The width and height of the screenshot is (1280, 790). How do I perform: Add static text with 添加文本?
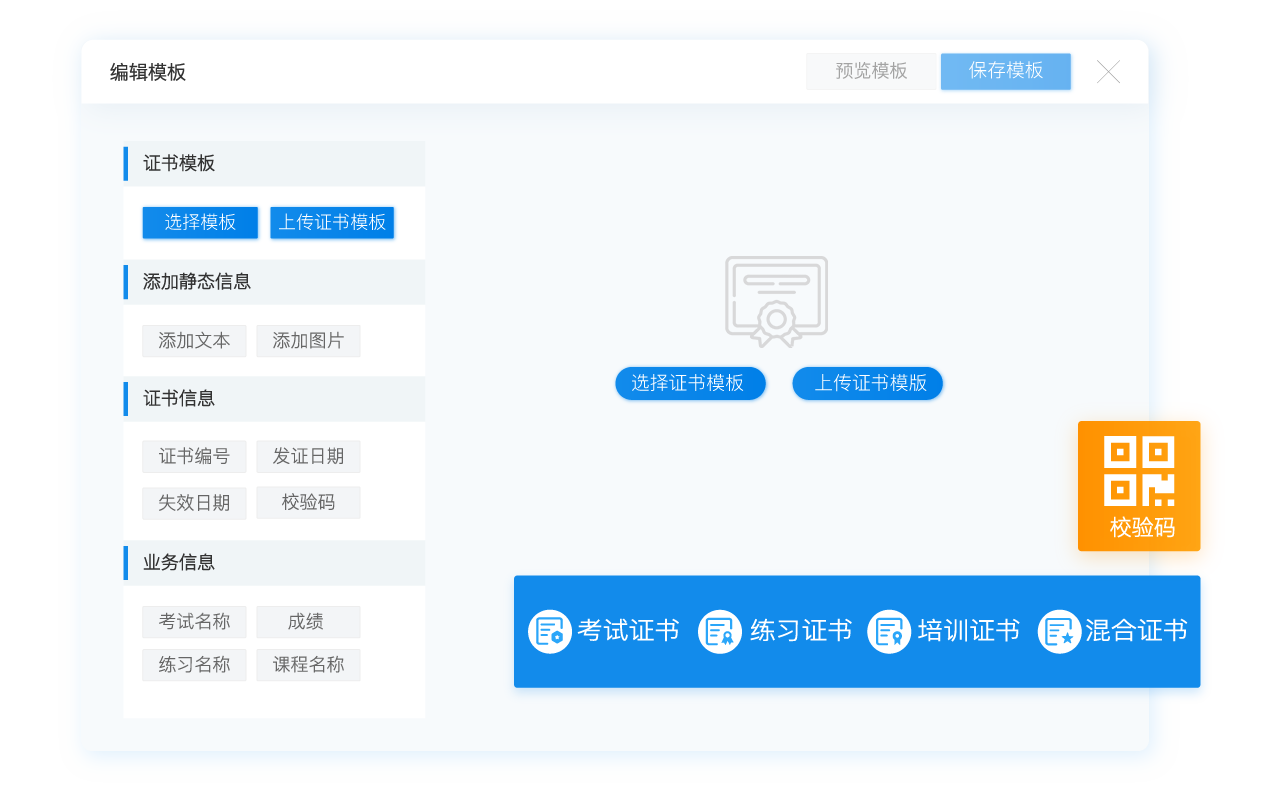pos(194,341)
